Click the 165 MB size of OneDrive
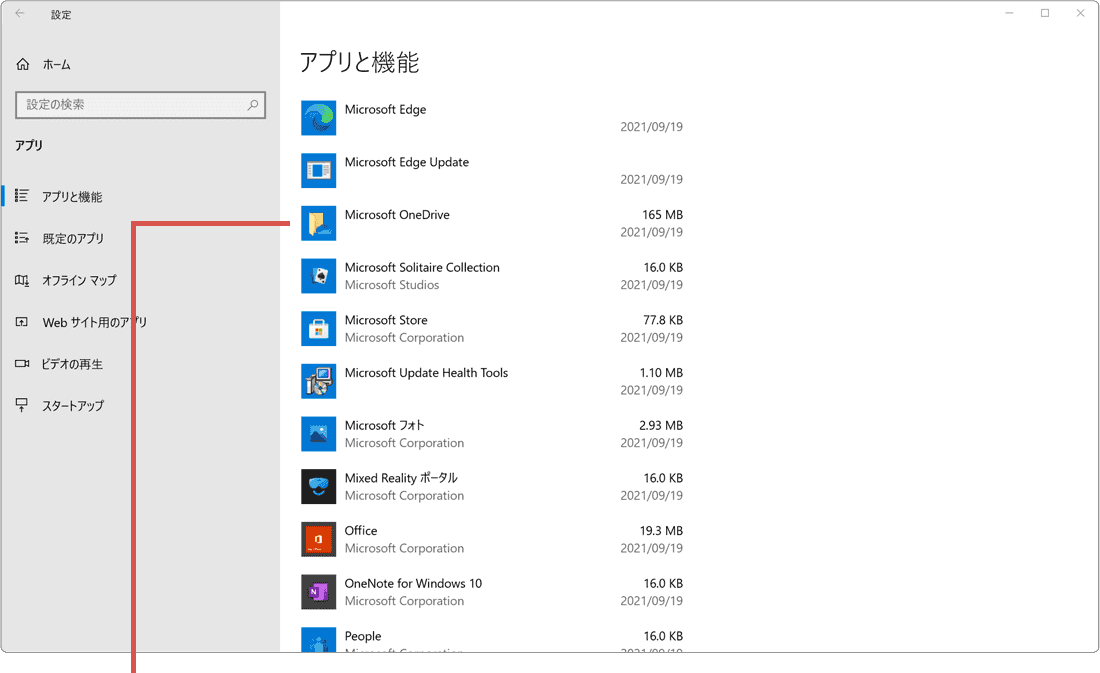This screenshot has width=1100, height=673. click(x=662, y=215)
